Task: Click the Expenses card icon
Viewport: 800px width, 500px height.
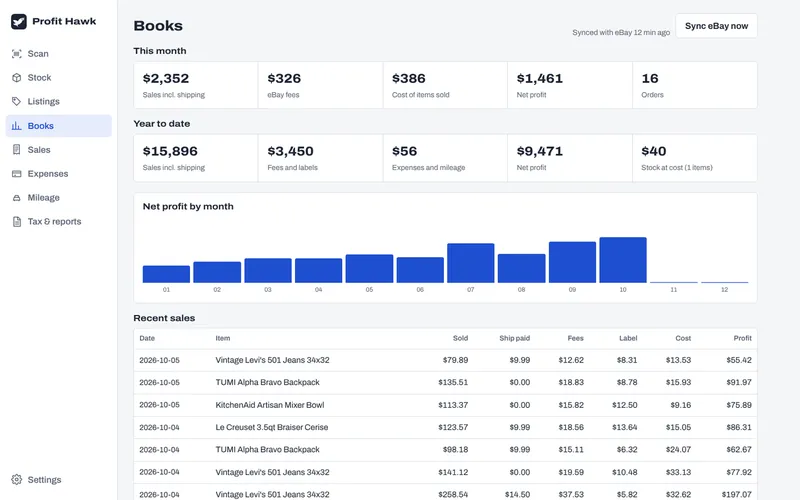Action: coord(16,173)
